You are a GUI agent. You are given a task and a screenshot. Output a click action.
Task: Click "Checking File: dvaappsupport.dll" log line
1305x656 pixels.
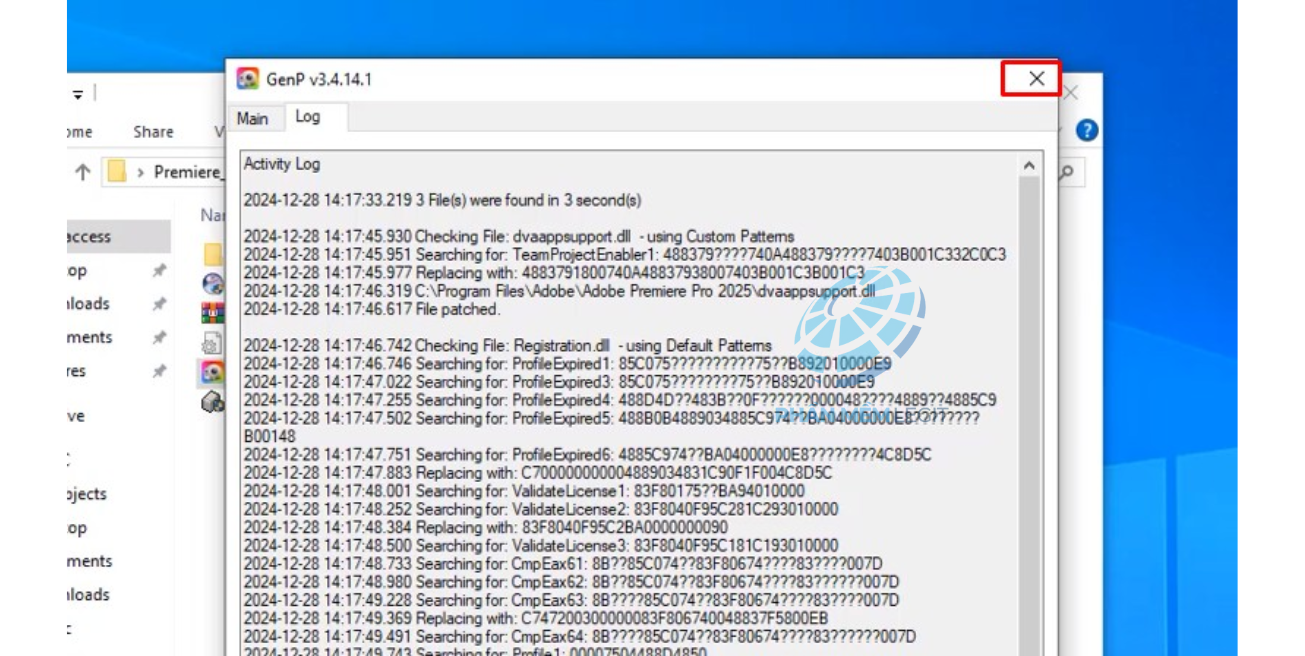click(x=519, y=237)
